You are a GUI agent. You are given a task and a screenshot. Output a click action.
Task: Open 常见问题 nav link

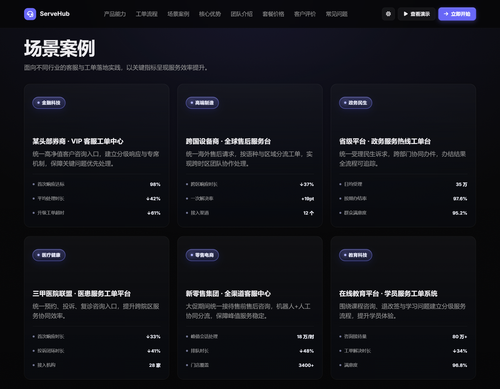pyautogui.click(x=336, y=14)
